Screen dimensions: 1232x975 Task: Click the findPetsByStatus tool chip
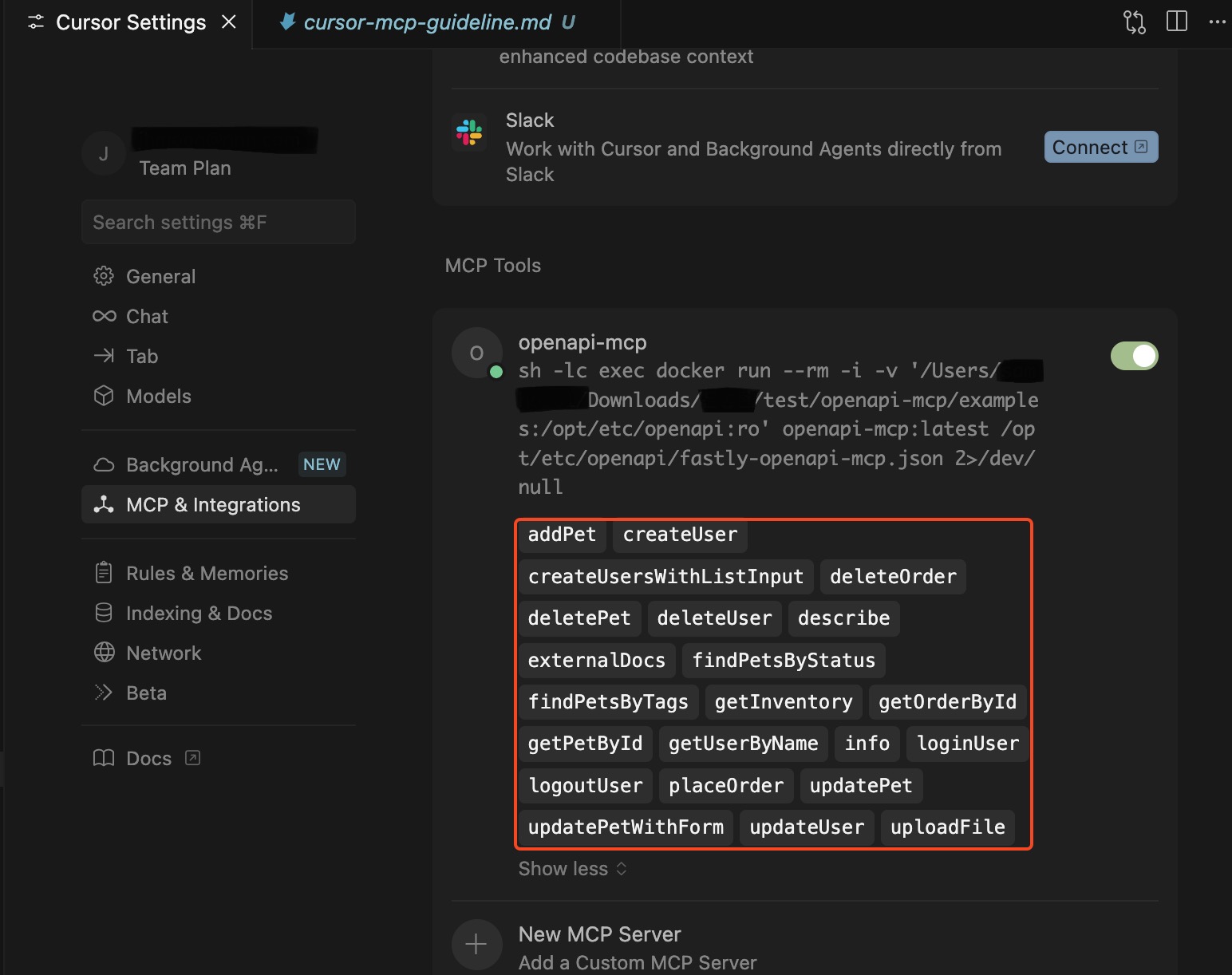(x=784, y=661)
